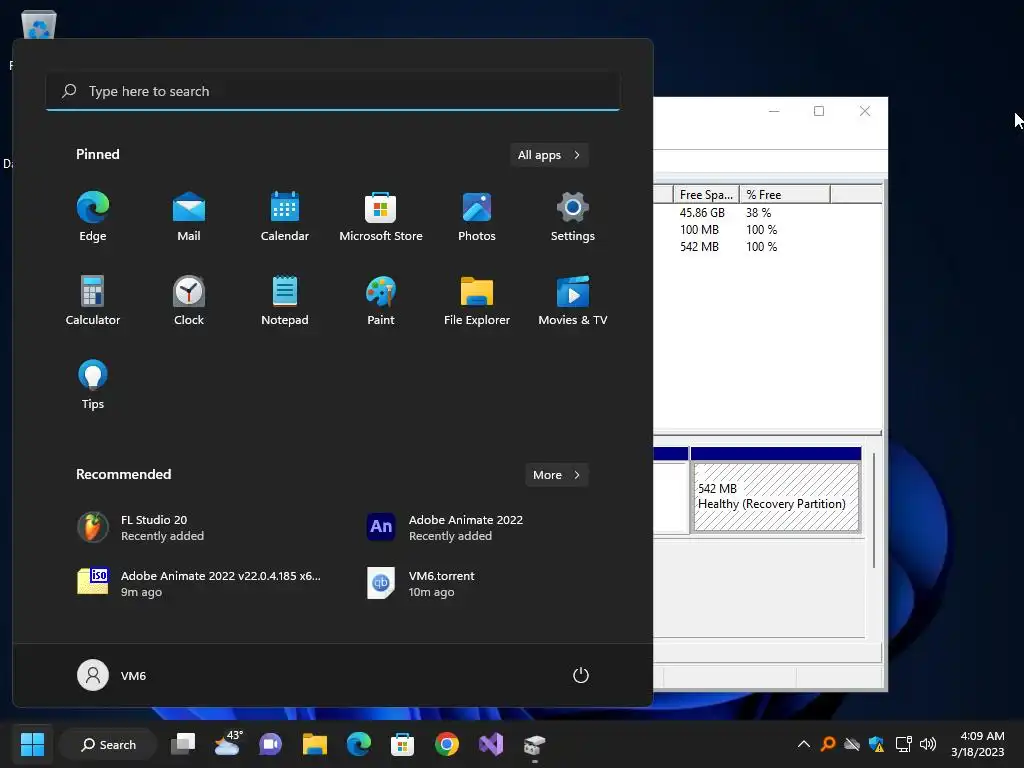Open the taskbar Search box

(x=108, y=744)
